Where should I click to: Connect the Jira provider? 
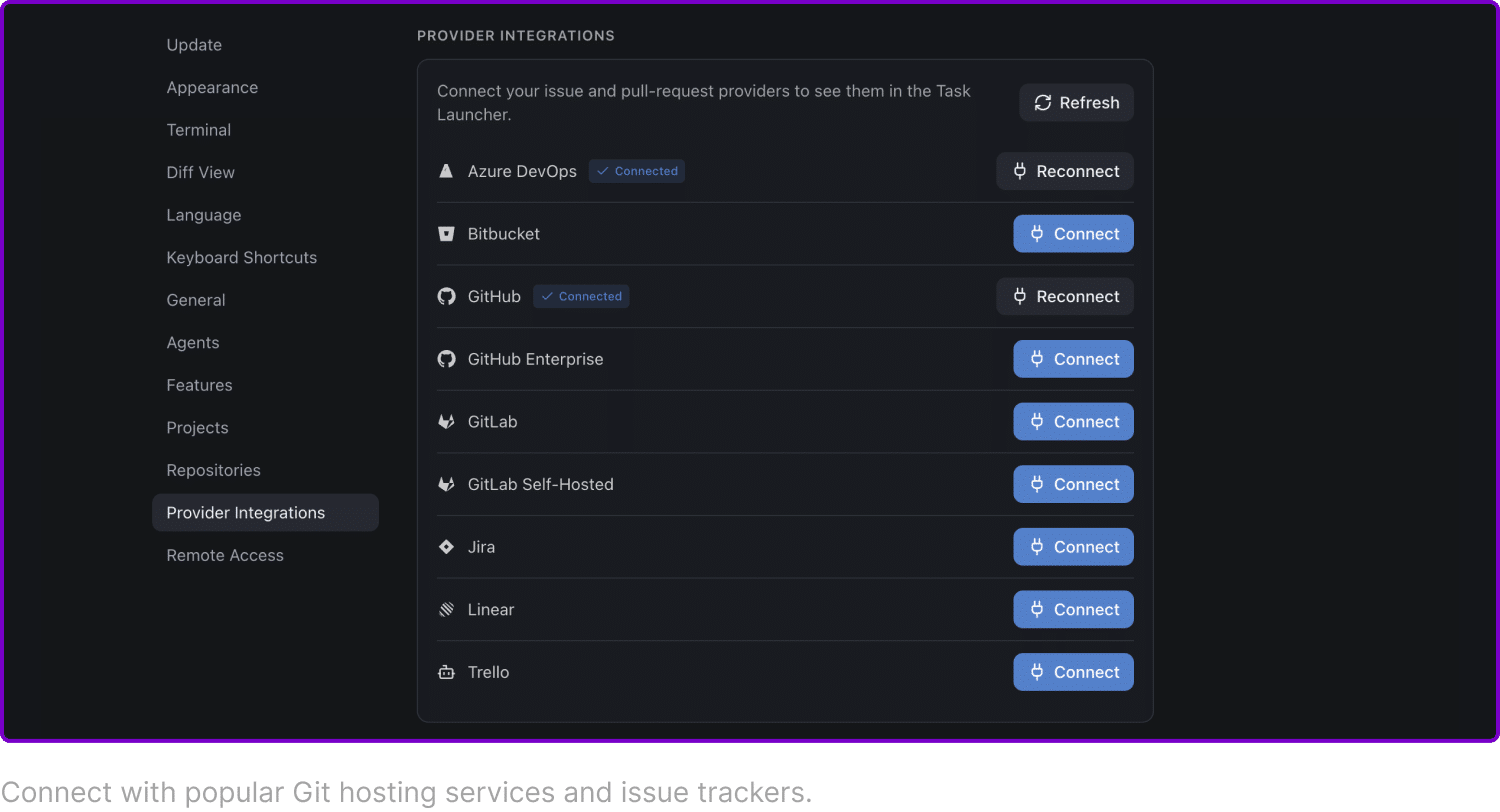pyautogui.click(x=1073, y=547)
